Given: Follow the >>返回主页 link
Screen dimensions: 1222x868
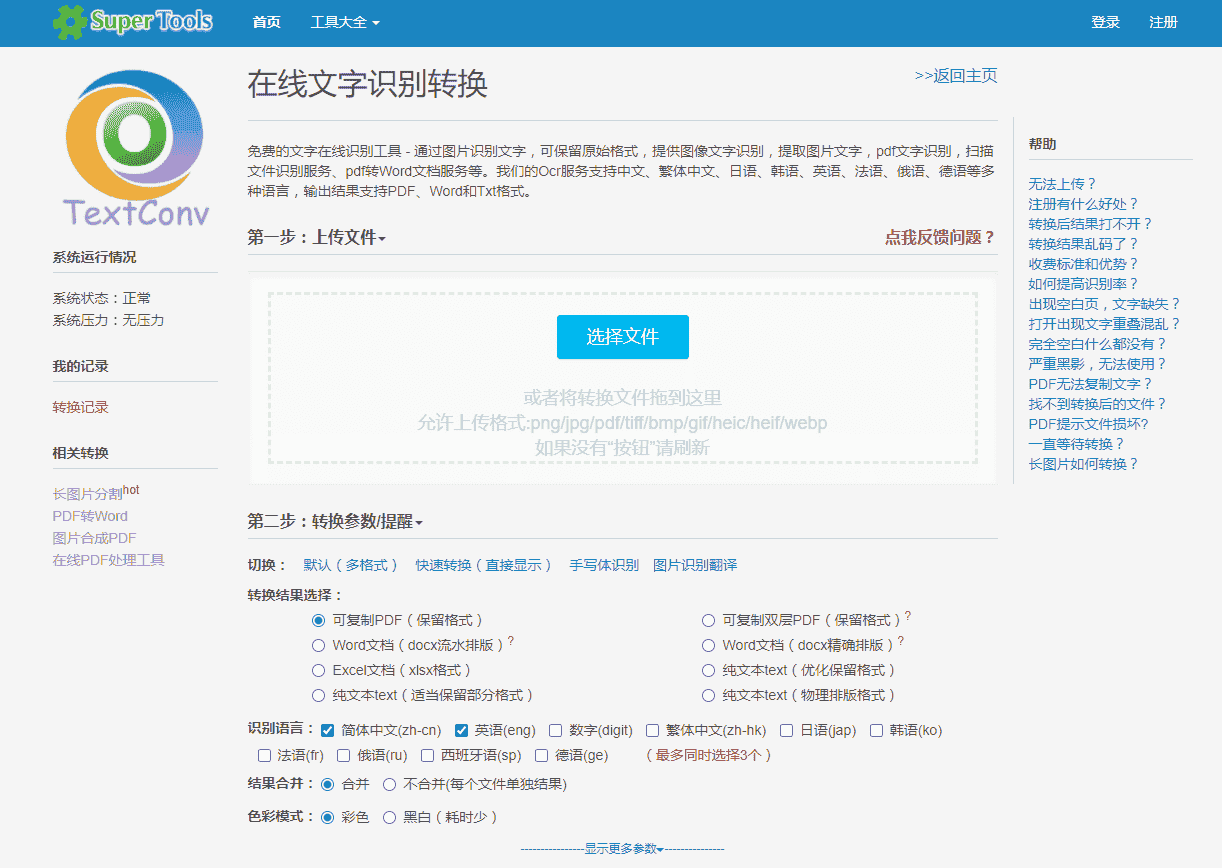Looking at the screenshot, I should [956, 76].
